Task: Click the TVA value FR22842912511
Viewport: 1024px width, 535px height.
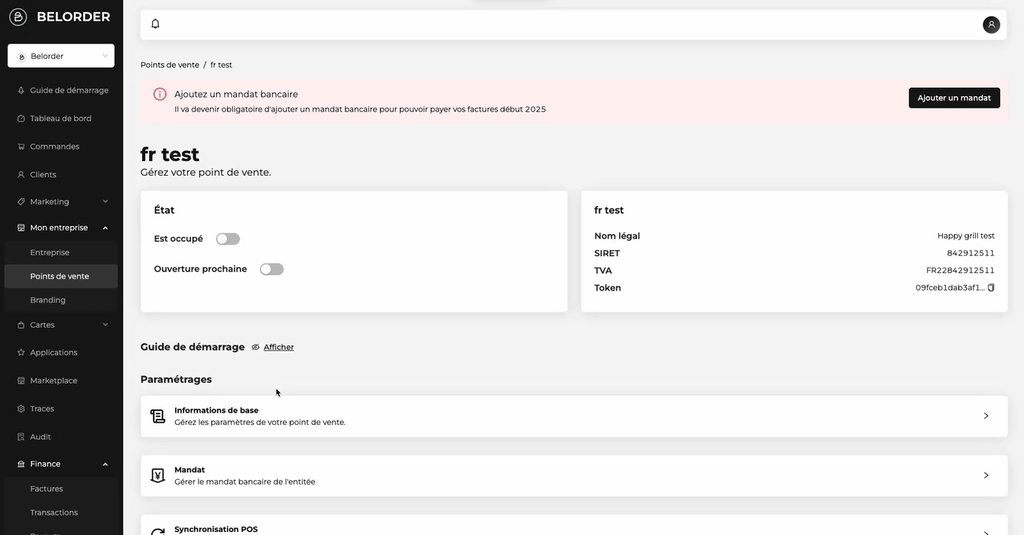Action: (960, 270)
